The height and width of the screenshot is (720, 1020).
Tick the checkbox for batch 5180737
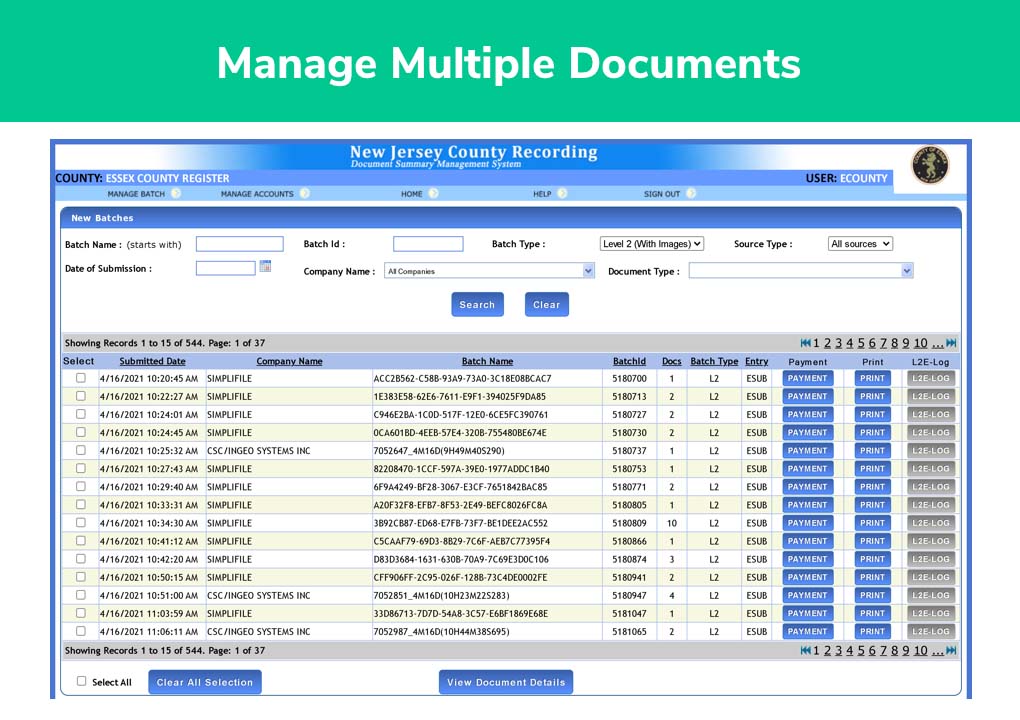[81, 450]
